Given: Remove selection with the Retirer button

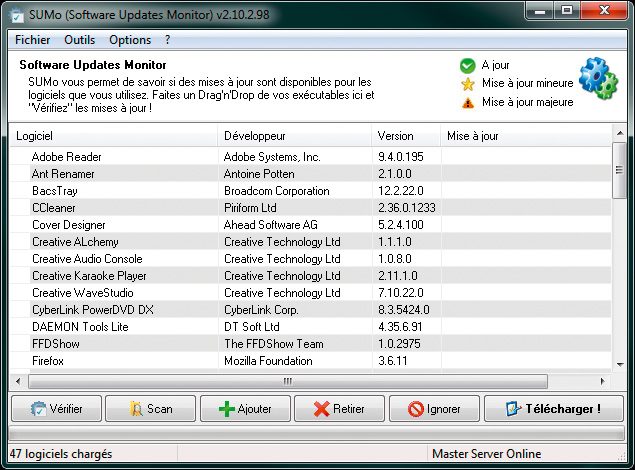Looking at the screenshot, I should coord(338,408).
